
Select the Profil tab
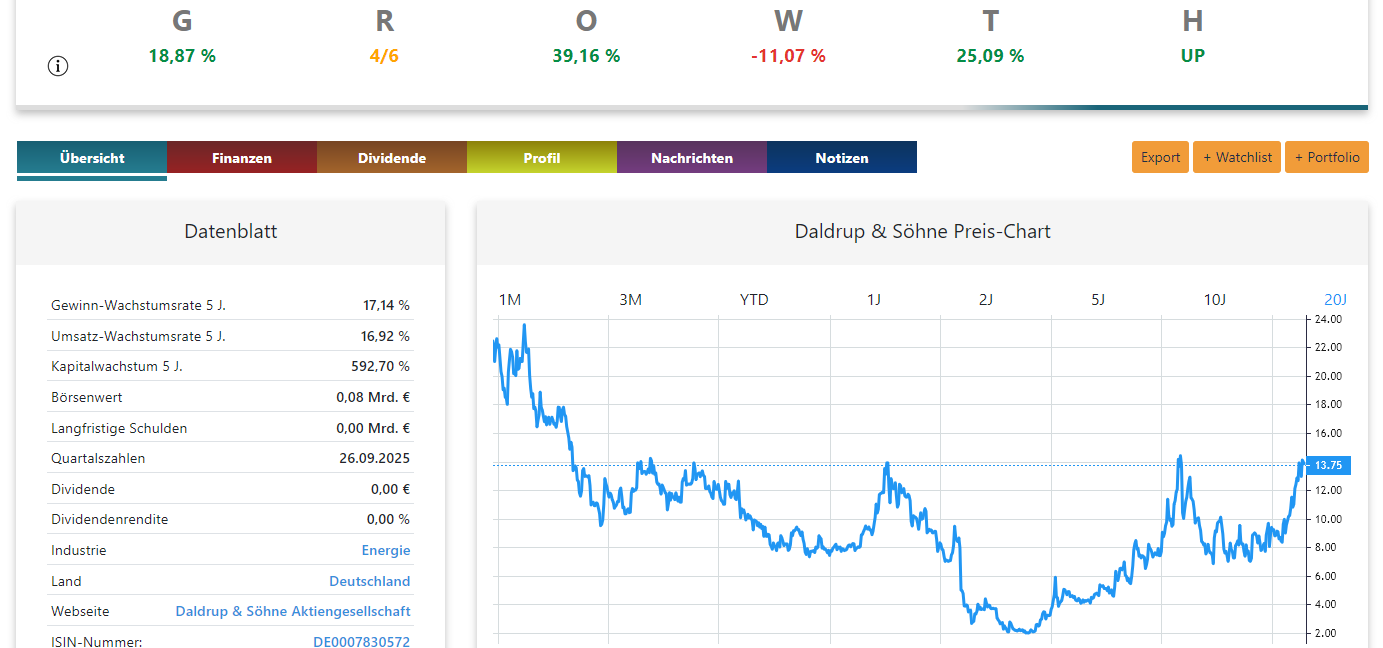(x=542, y=158)
